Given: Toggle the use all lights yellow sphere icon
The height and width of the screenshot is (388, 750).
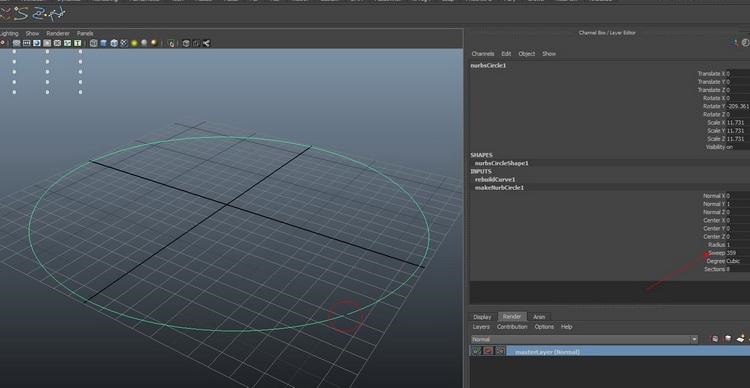Looking at the screenshot, I should pyautogui.click(x=134, y=43).
